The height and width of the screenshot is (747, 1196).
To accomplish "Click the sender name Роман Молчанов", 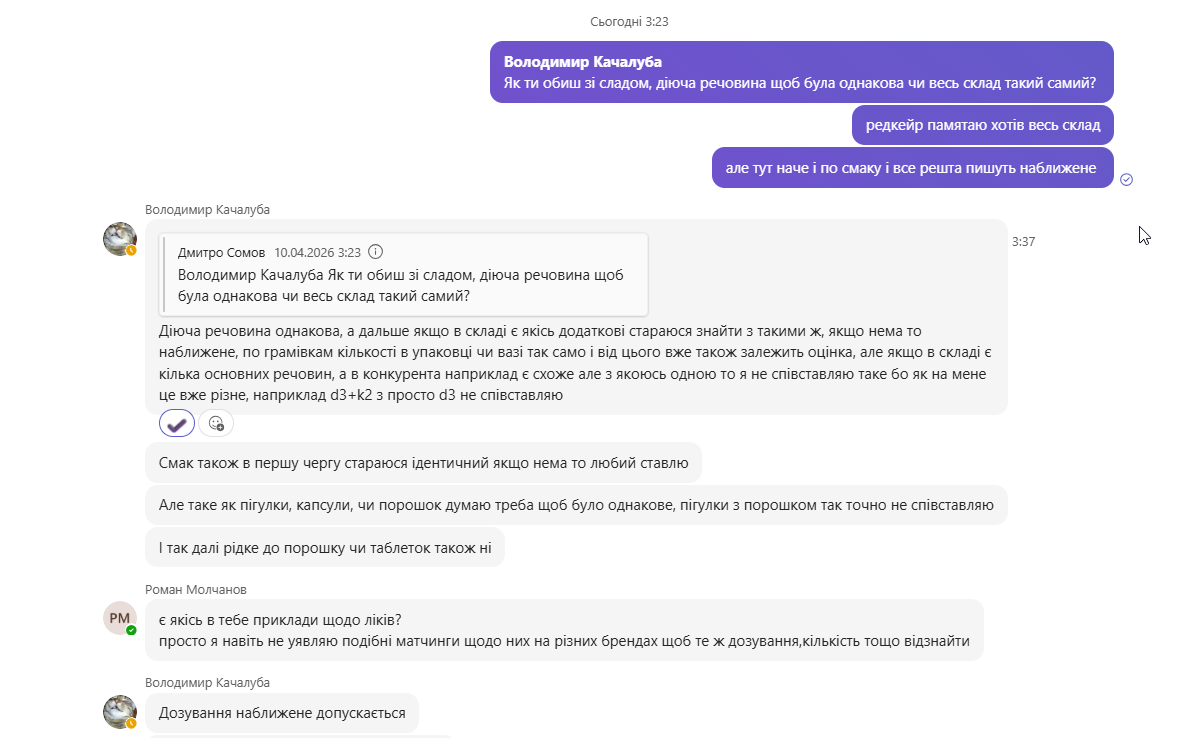I will pos(196,590).
